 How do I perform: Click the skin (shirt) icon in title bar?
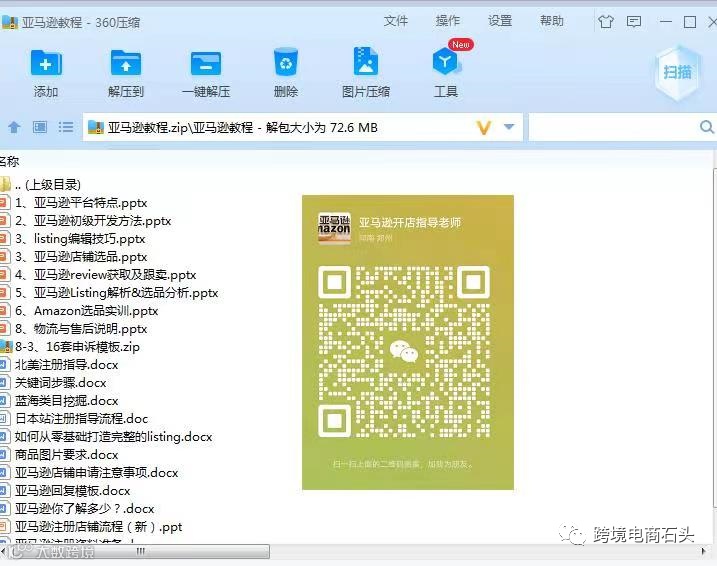point(606,21)
